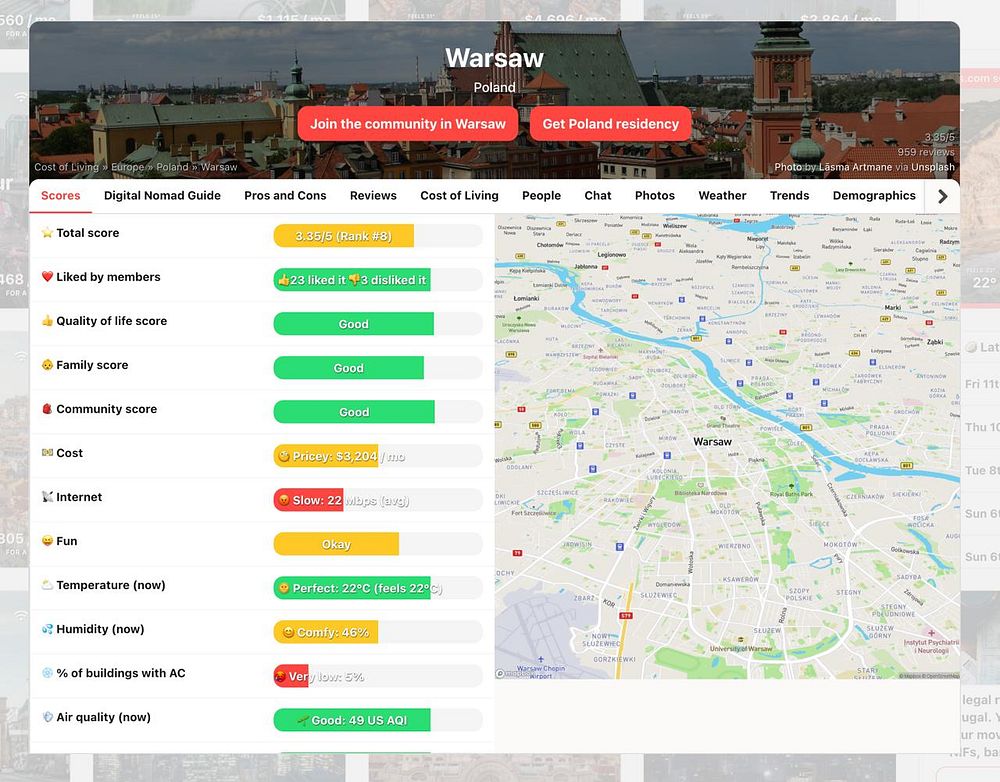Viewport: 1000px width, 782px height.
Task: Click the % of buildings with AC label
Action: tap(121, 673)
